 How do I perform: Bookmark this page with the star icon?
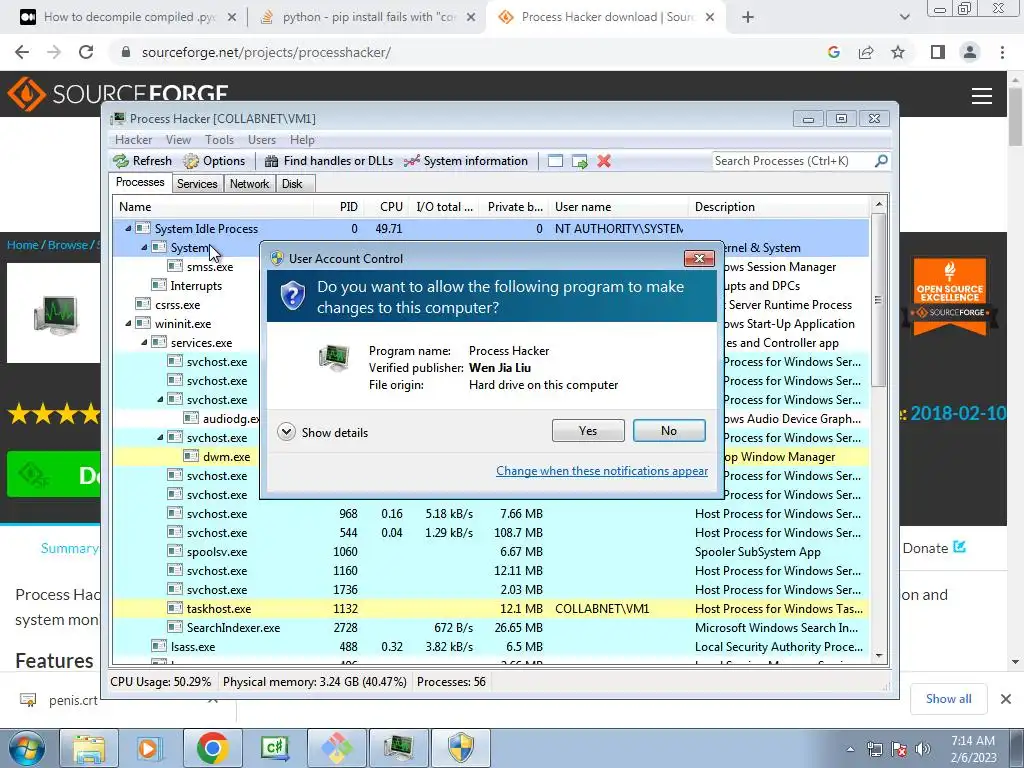[x=898, y=52]
